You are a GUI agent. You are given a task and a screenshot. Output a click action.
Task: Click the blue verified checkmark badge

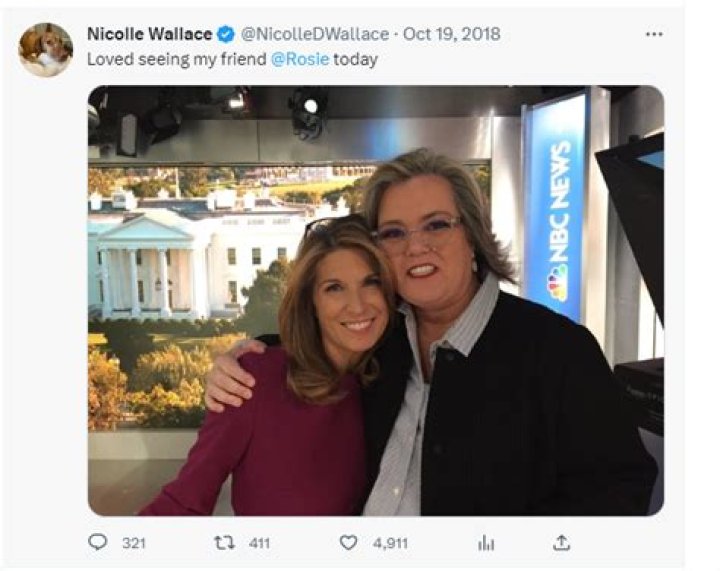coord(227,34)
